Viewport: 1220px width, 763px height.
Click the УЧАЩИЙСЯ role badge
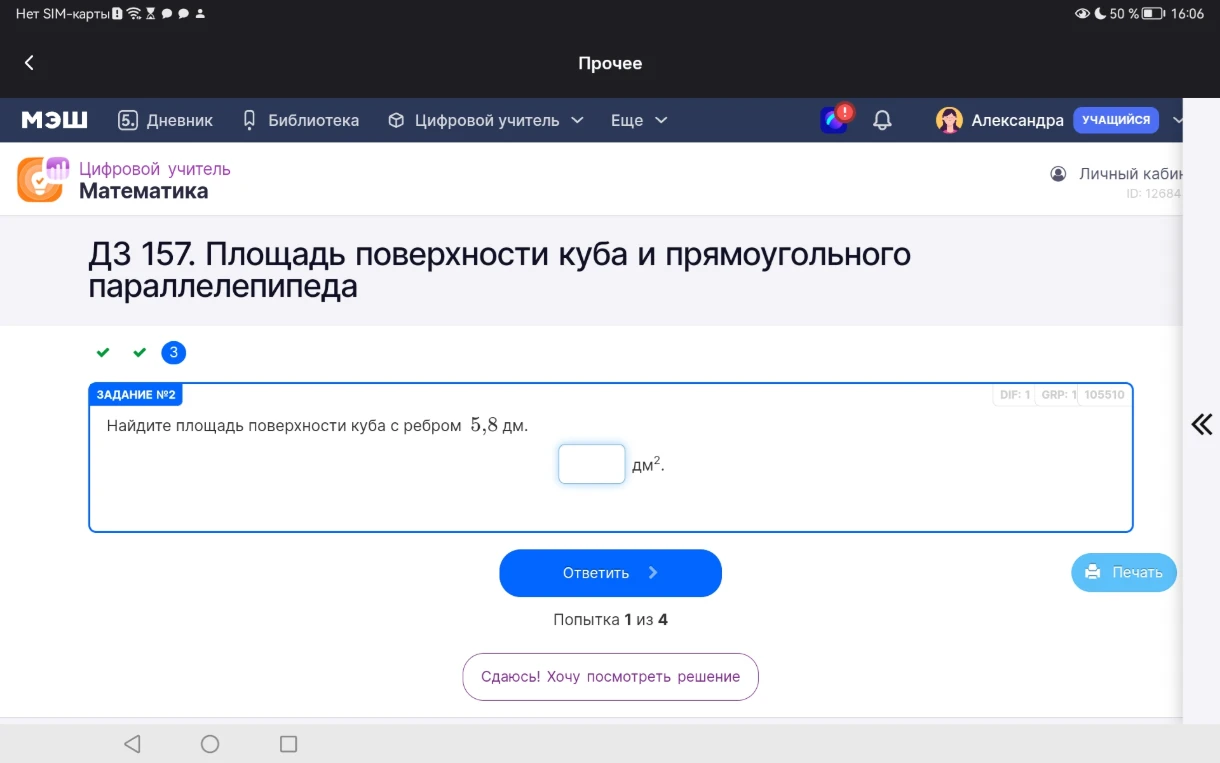[1116, 120]
